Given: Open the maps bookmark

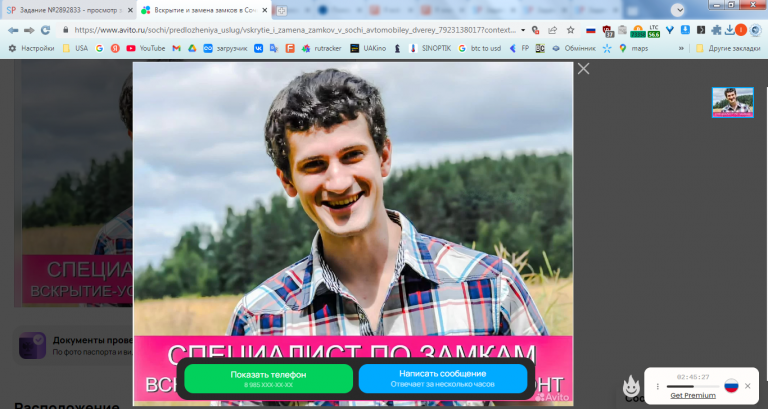Looking at the screenshot, I should click(633, 48).
